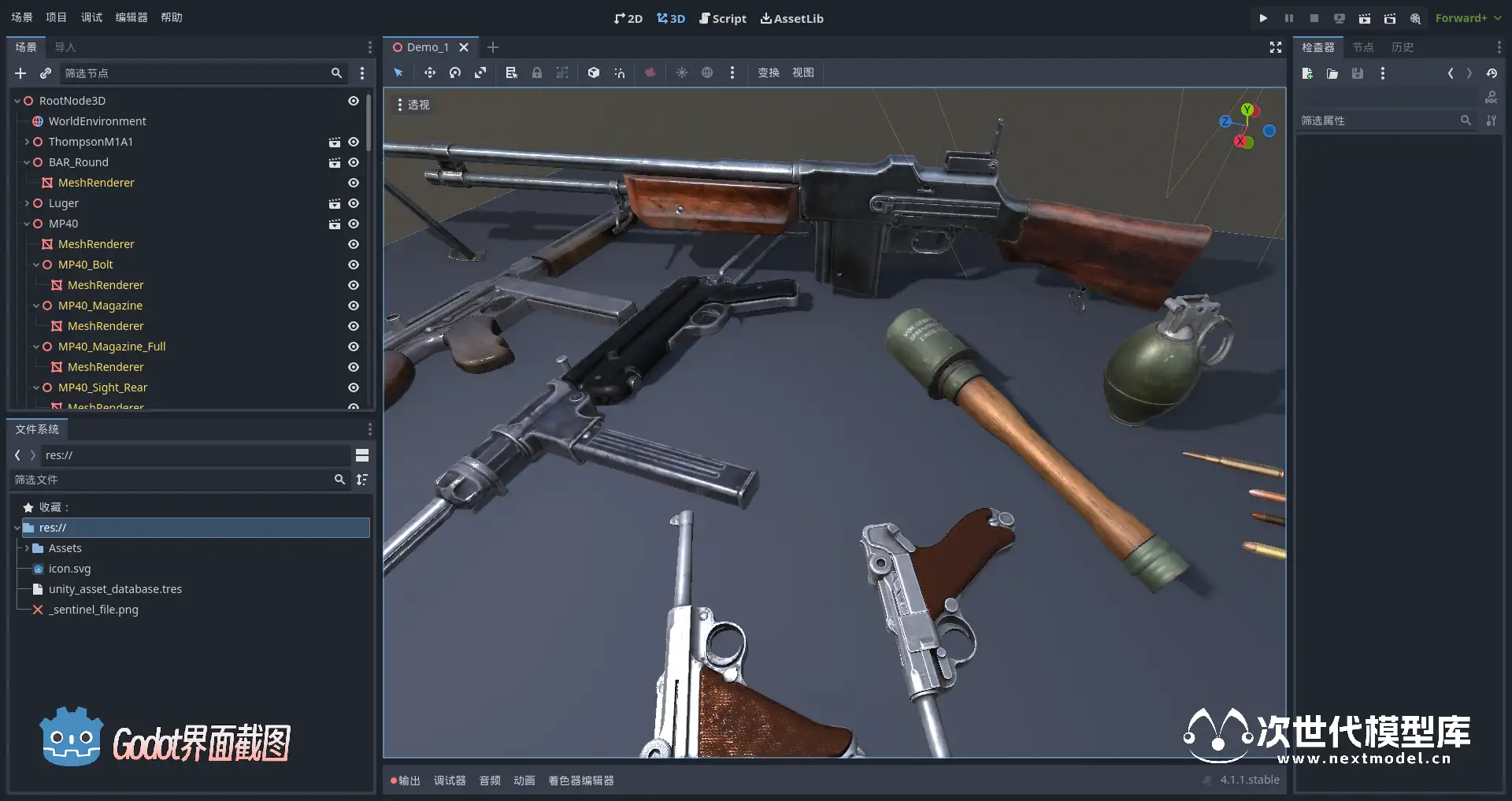Expand the Assets folder
The width and height of the screenshot is (1512, 801).
tap(27, 548)
